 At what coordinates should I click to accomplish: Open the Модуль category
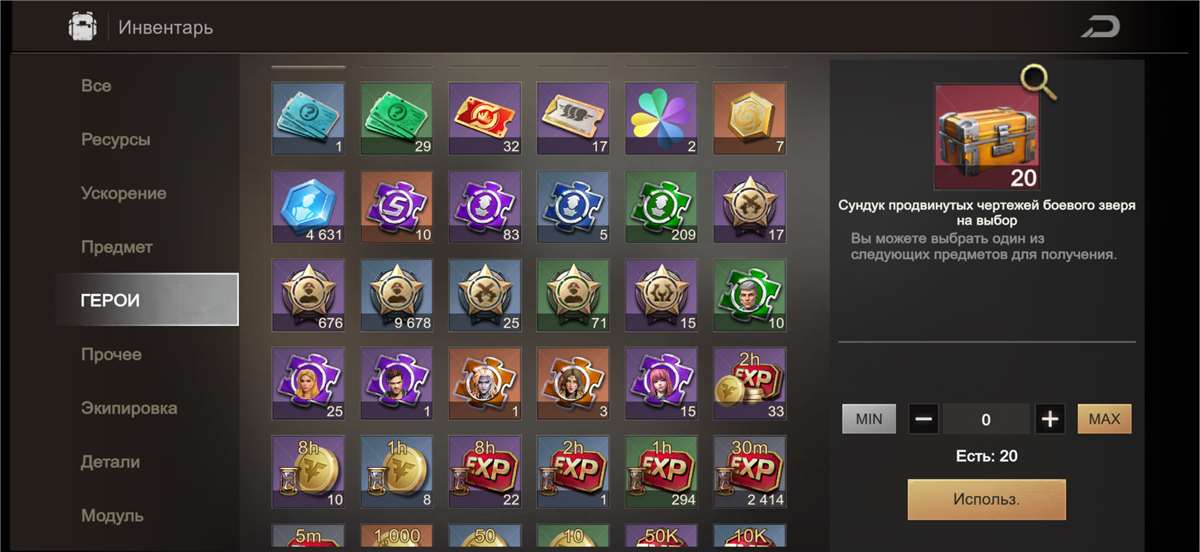point(112,516)
